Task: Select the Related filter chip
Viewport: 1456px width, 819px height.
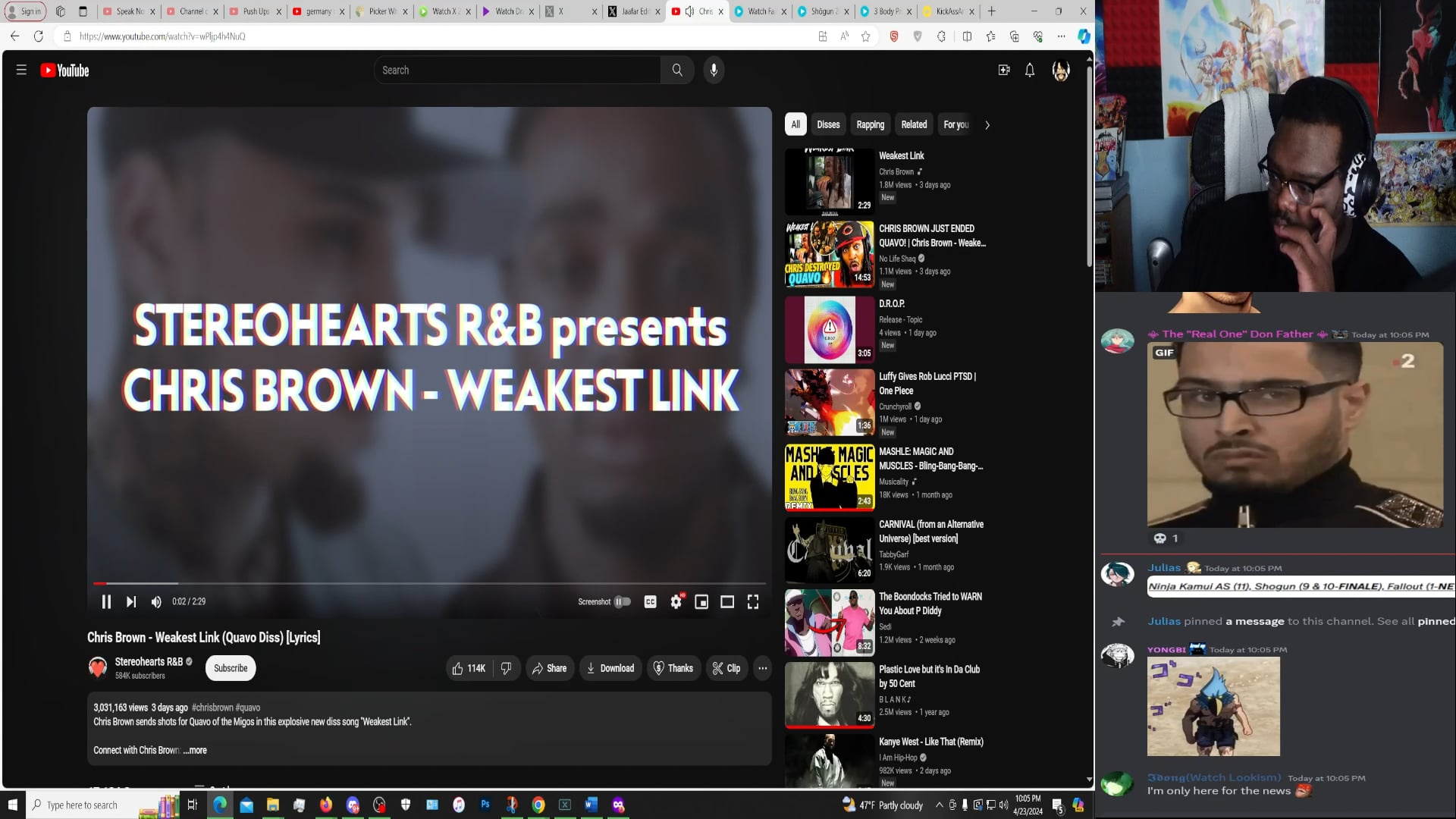Action: [x=914, y=124]
